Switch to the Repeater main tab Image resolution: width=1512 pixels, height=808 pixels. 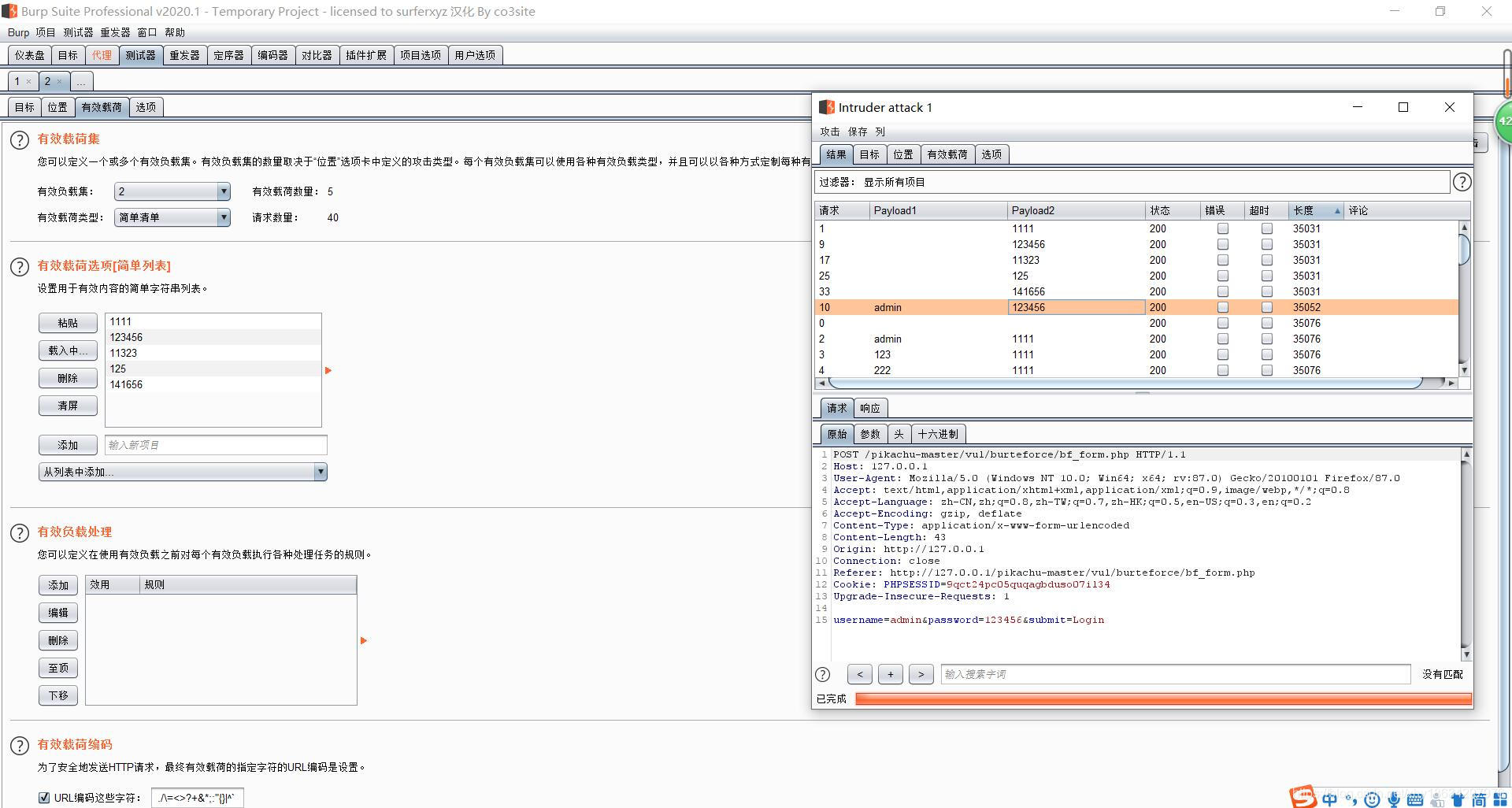click(x=184, y=55)
